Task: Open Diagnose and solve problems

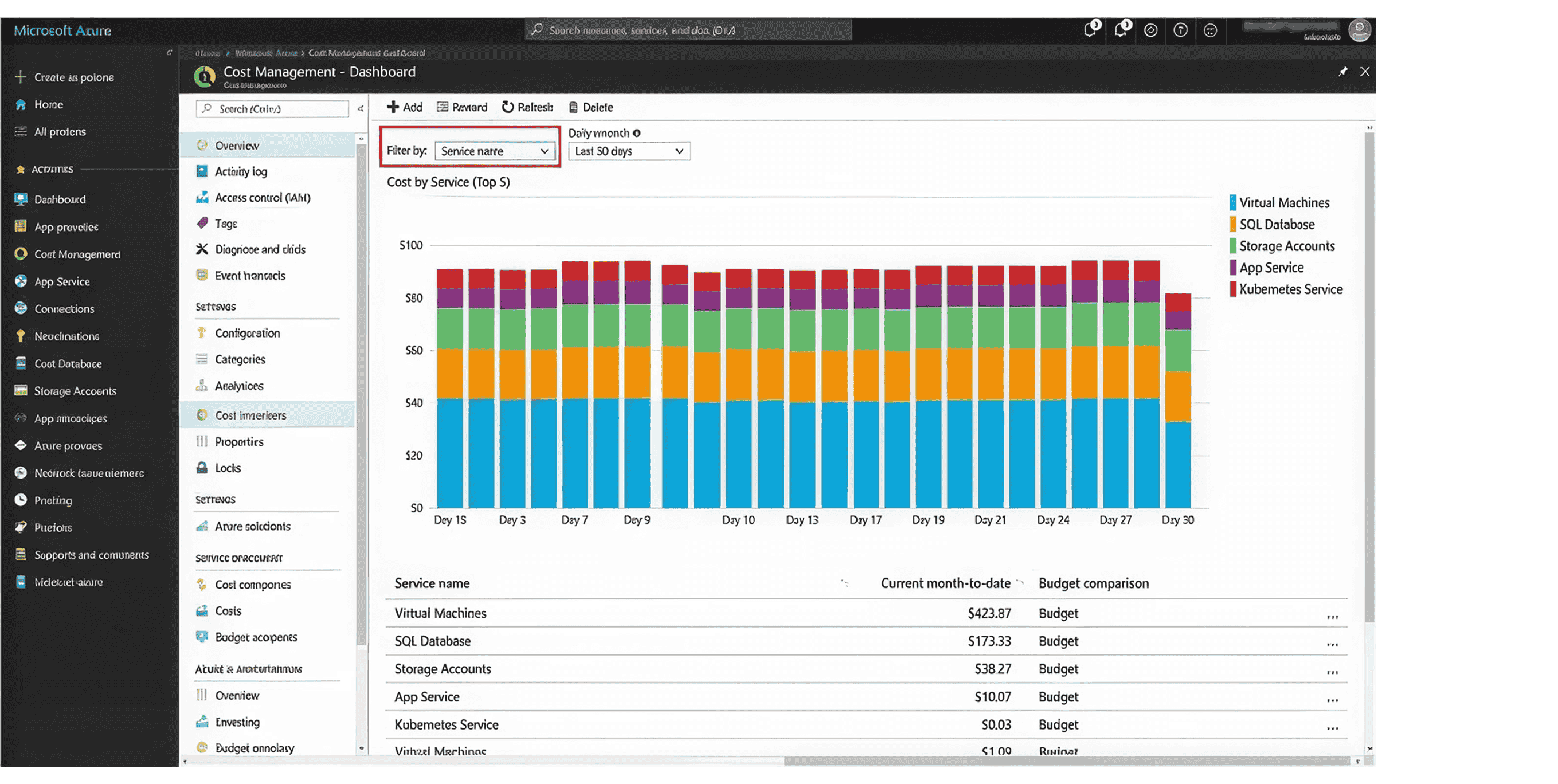Action: click(x=260, y=248)
